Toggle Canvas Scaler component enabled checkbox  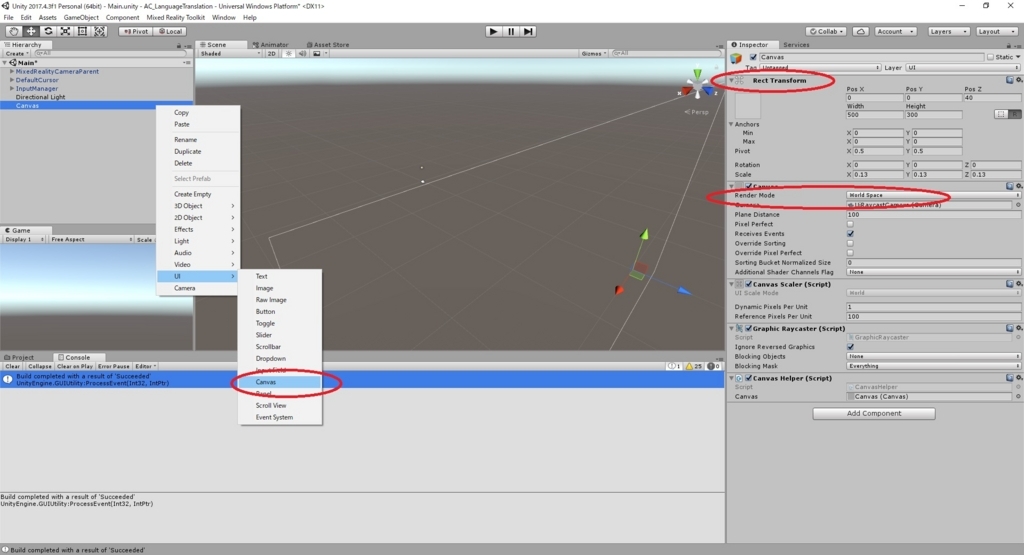click(x=749, y=284)
